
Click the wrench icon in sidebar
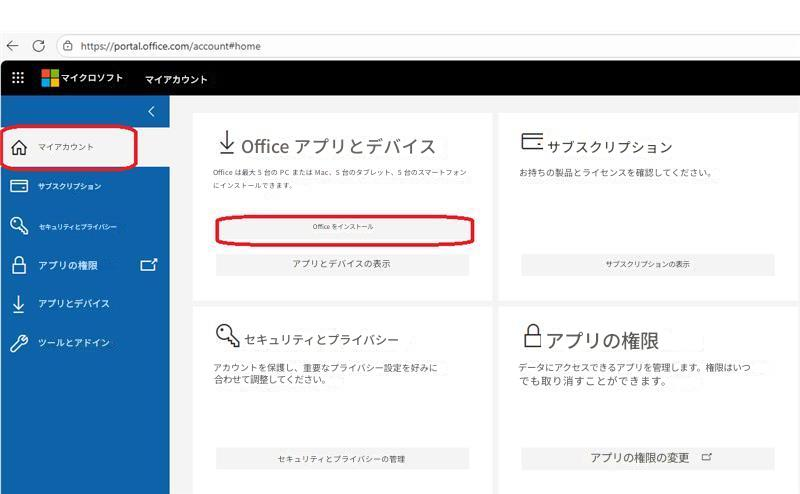(x=19, y=343)
